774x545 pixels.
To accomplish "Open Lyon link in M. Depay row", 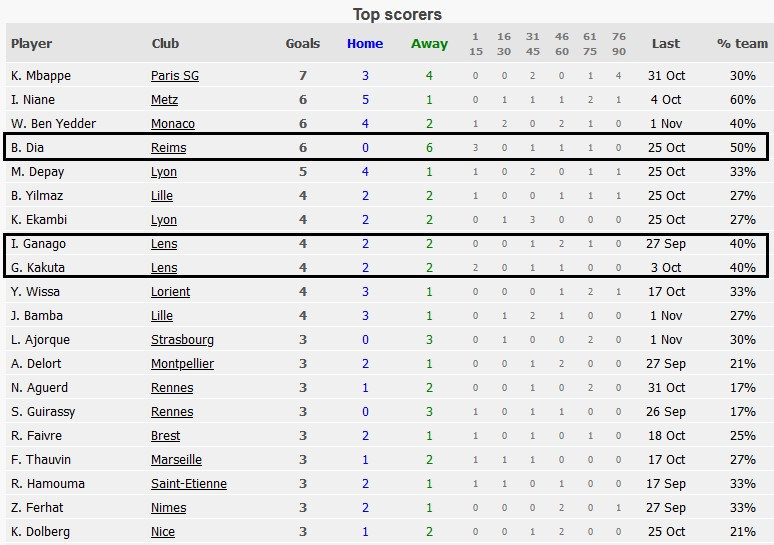I will 164,172.
